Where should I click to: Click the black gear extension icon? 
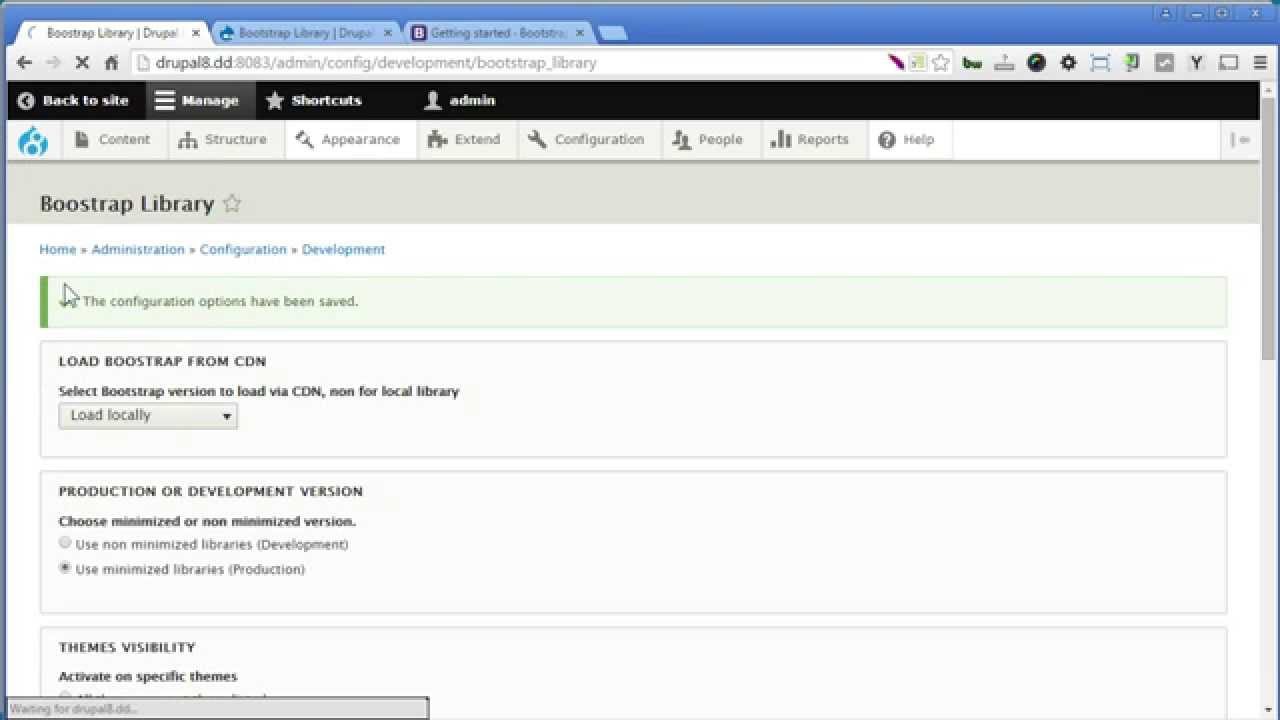(x=1068, y=62)
